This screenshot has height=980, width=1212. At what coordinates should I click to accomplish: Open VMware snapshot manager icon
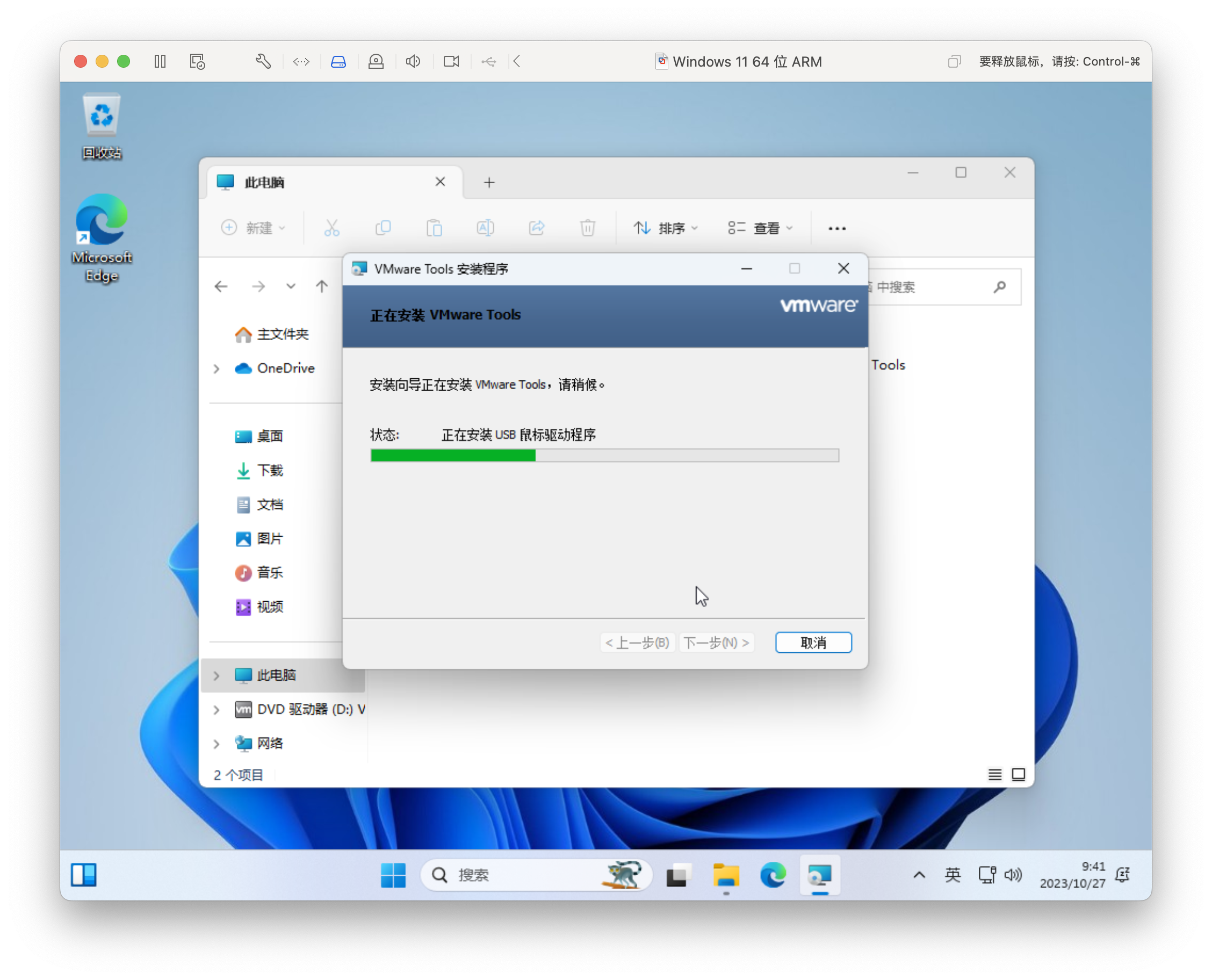[x=197, y=61]
